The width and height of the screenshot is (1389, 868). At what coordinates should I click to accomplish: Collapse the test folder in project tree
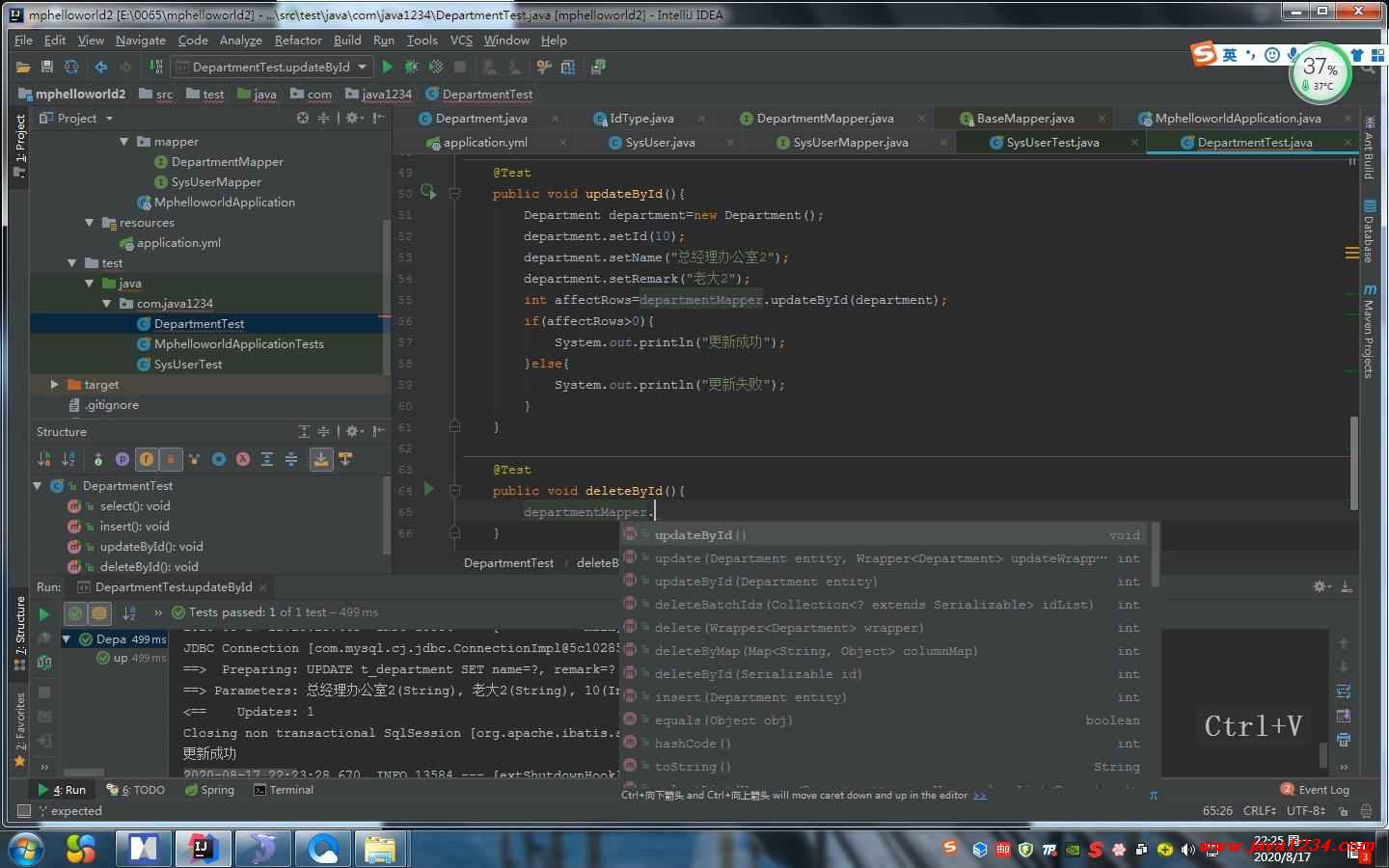71,263
